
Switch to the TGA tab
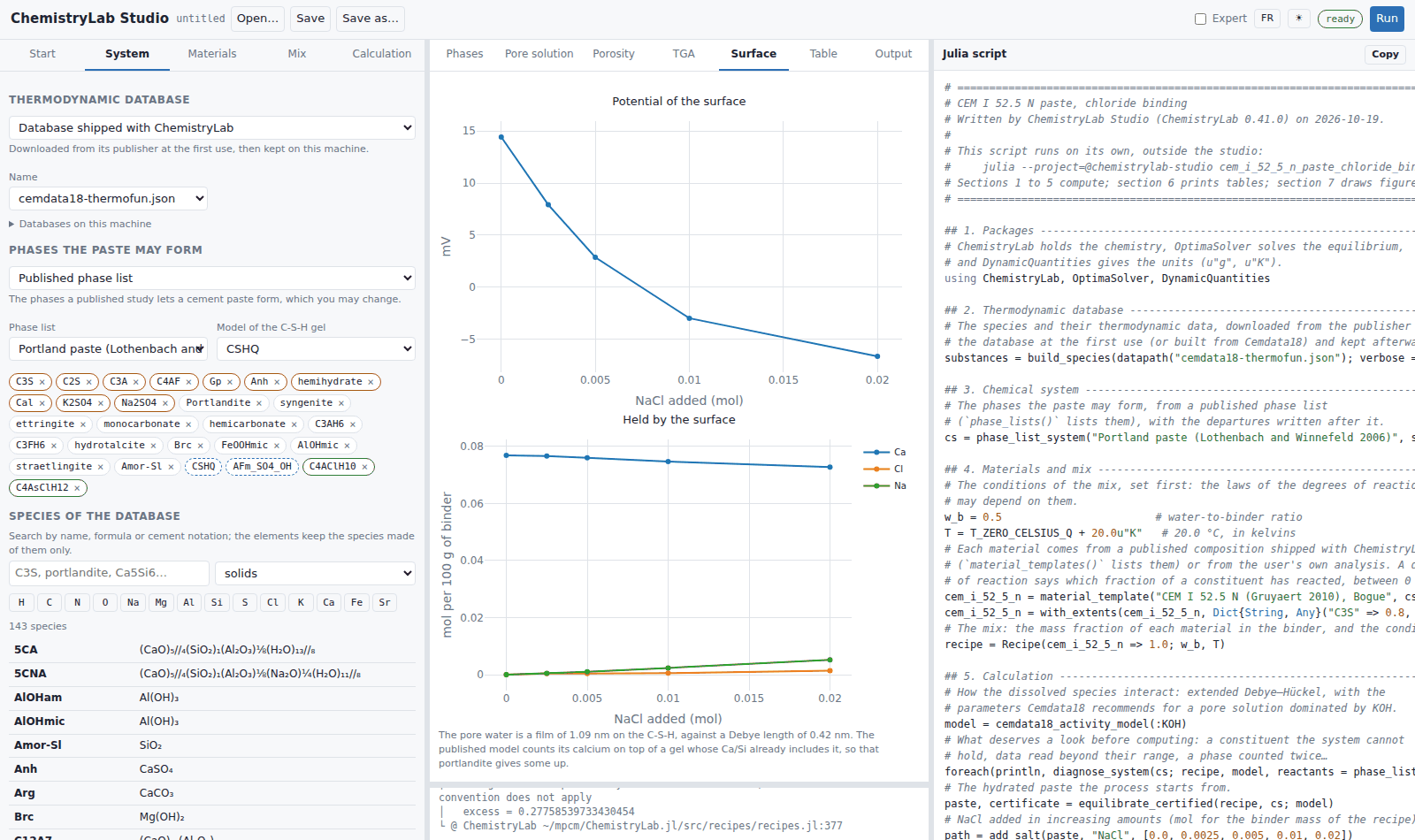[x=684, y=54]
